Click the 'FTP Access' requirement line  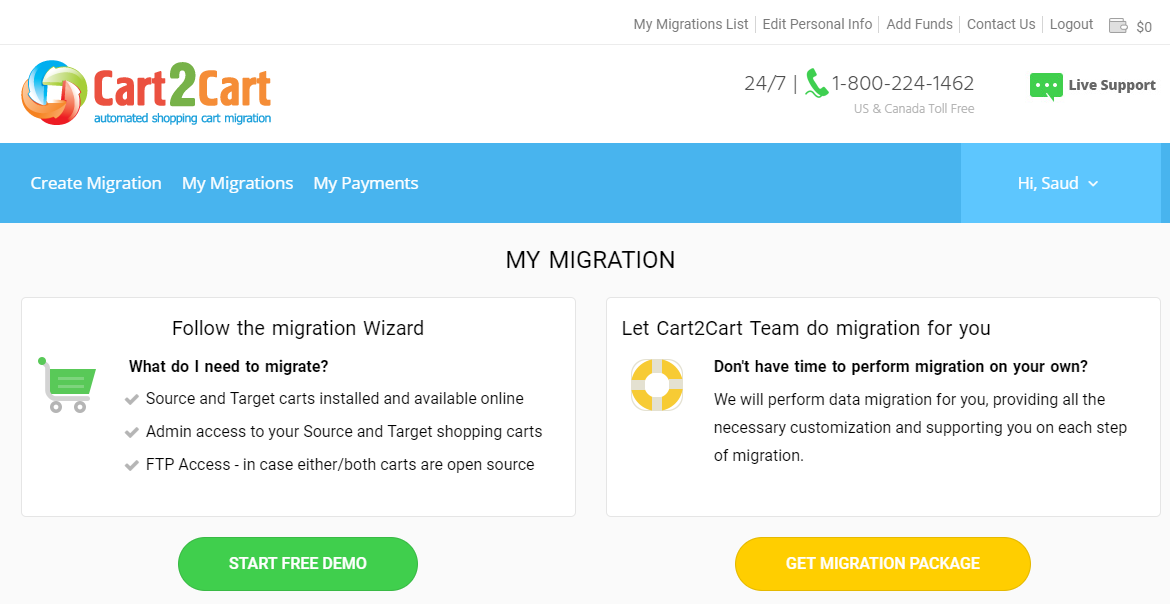(x=340, y=464)
